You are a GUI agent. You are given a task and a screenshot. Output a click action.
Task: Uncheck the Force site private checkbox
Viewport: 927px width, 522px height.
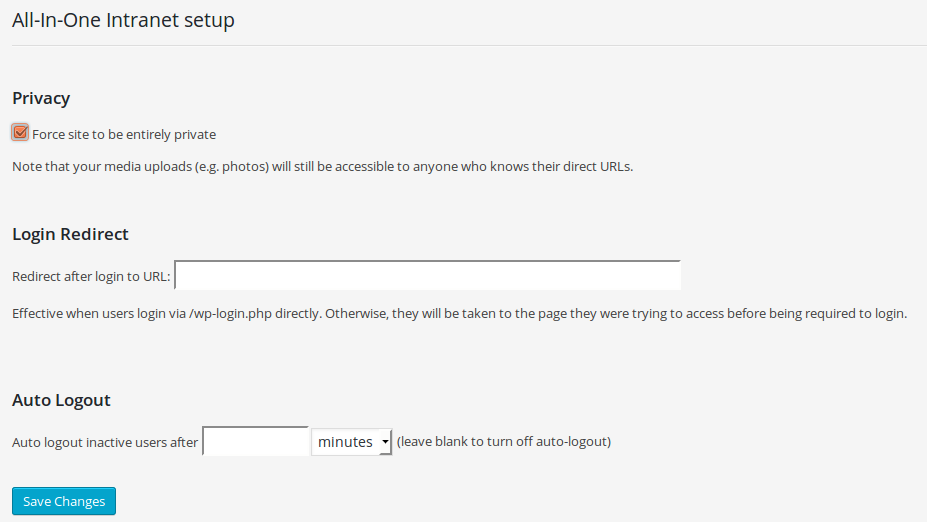[20, 132]
